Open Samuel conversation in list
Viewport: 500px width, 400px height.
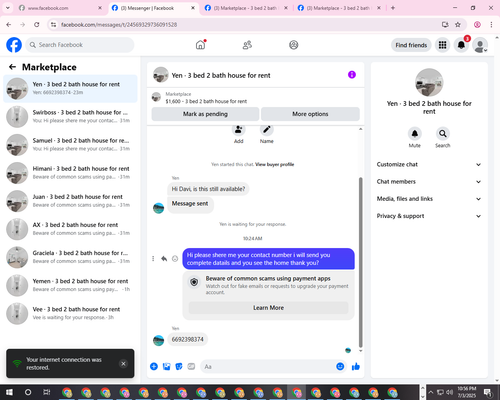point(70,145)
